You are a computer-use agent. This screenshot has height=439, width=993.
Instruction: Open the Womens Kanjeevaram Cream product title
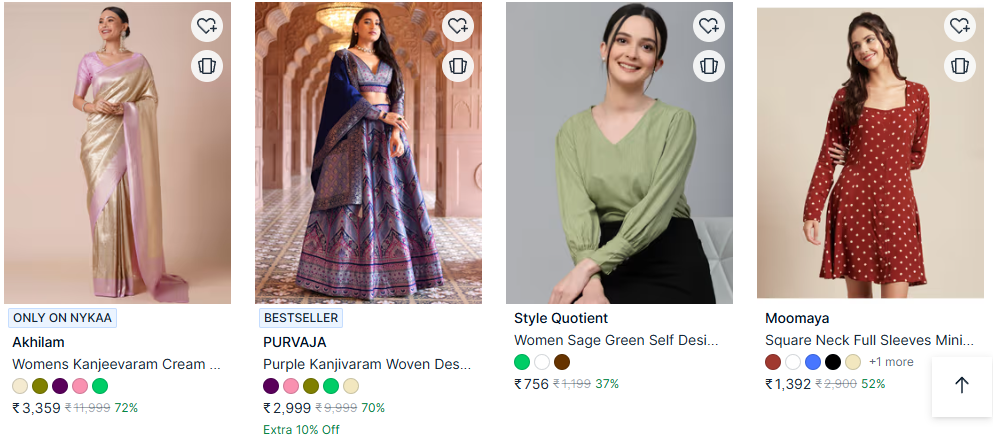point(116,364)
